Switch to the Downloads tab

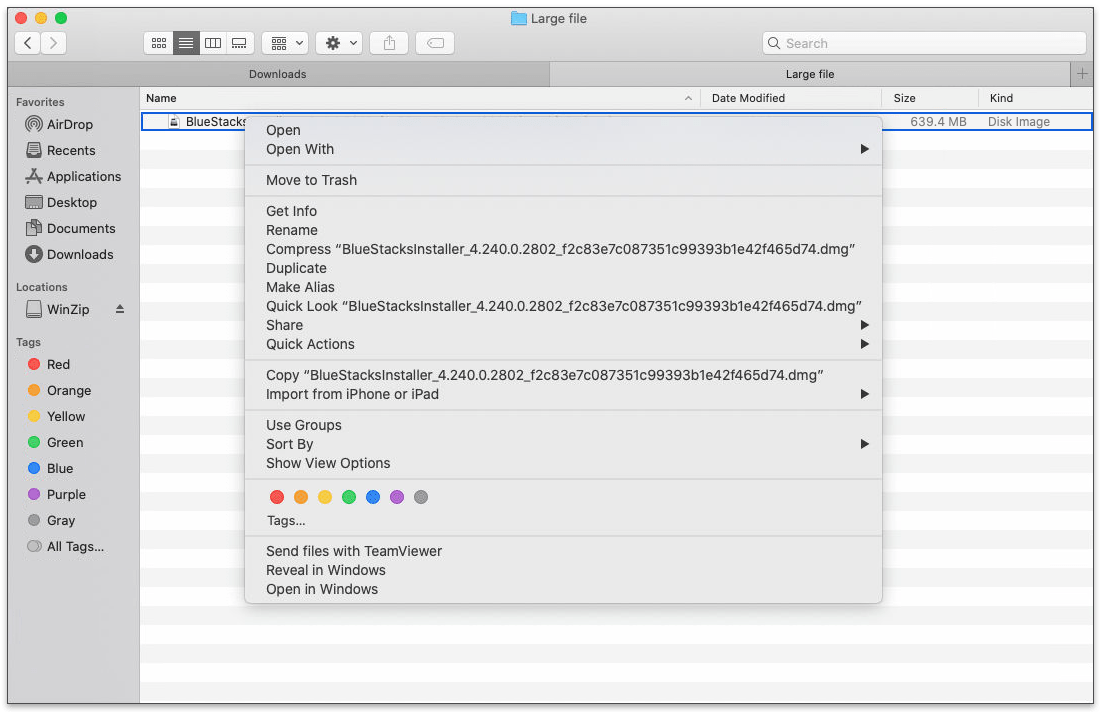[278, 74]
